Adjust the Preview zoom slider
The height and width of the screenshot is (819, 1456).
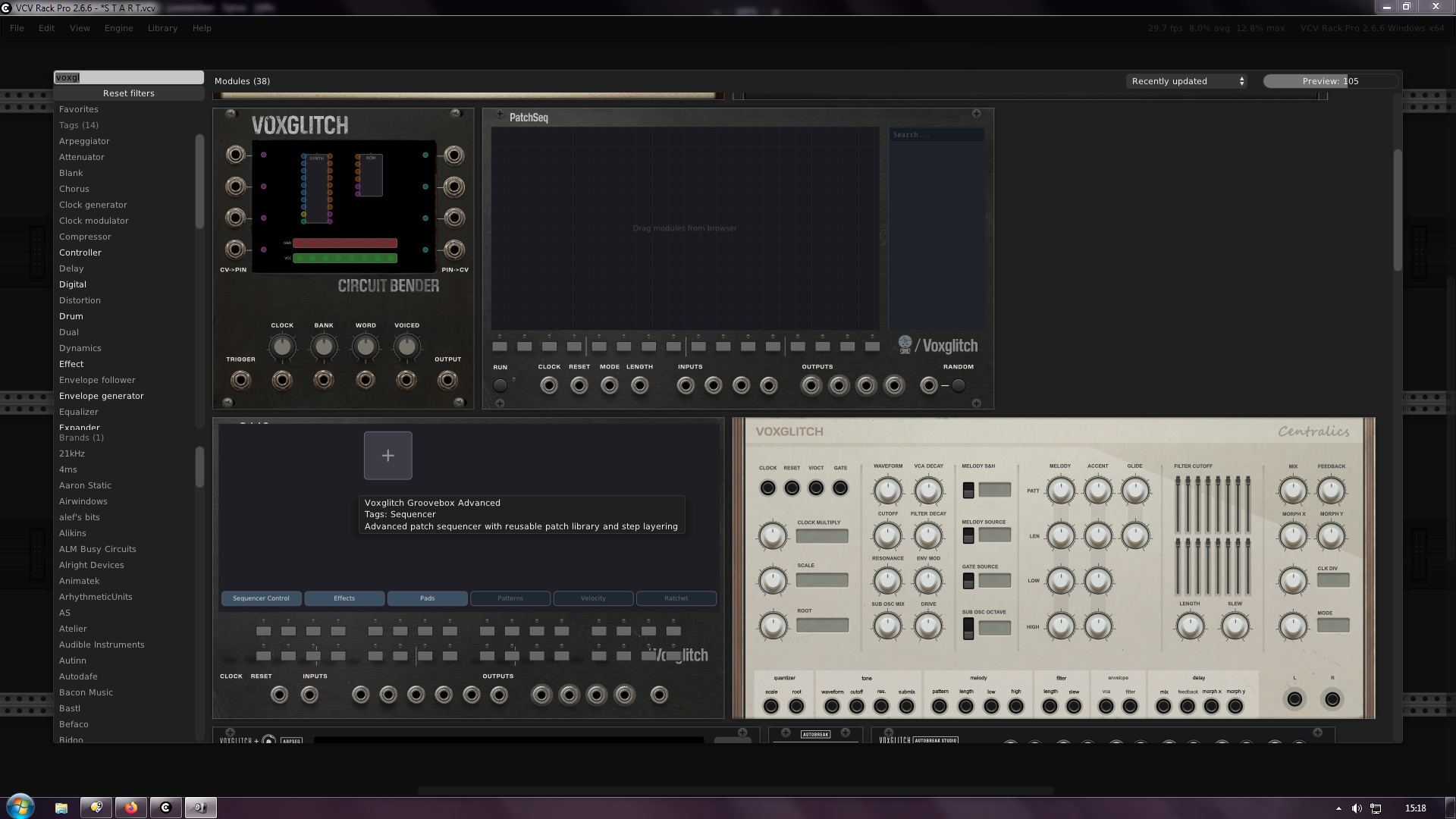coord(1330,81)
